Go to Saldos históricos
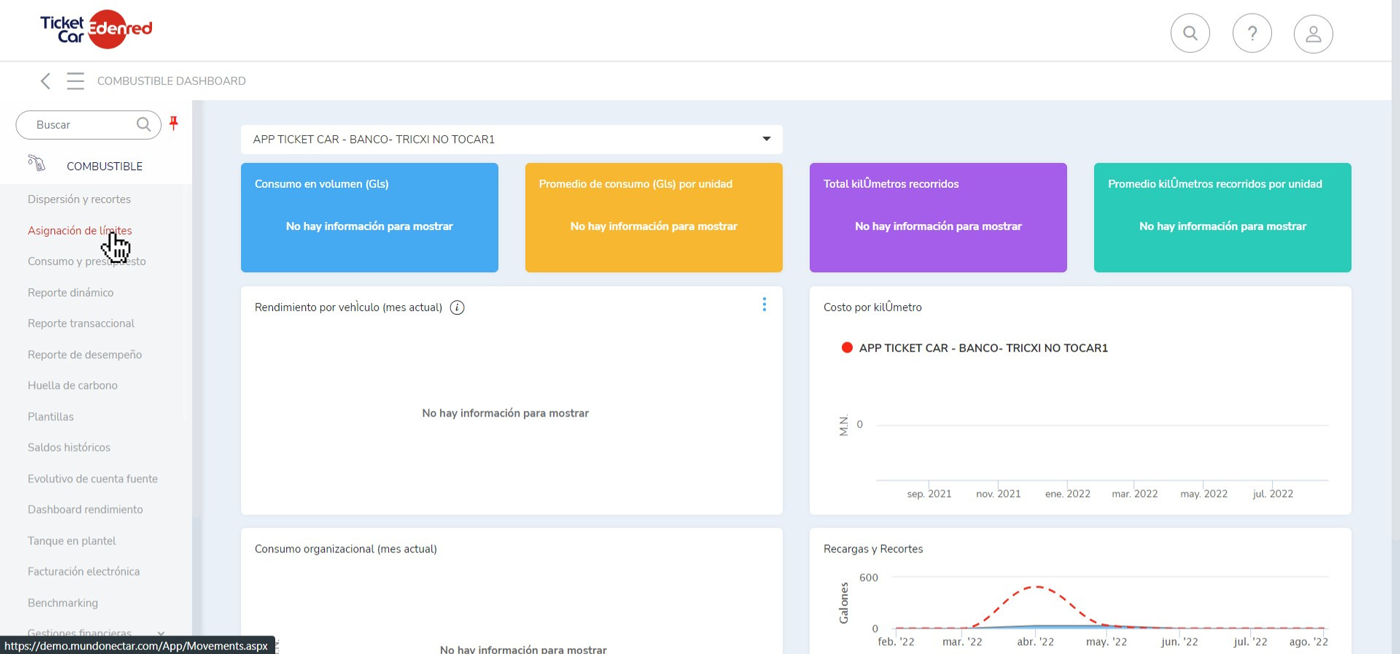 [x=69, y=448]
